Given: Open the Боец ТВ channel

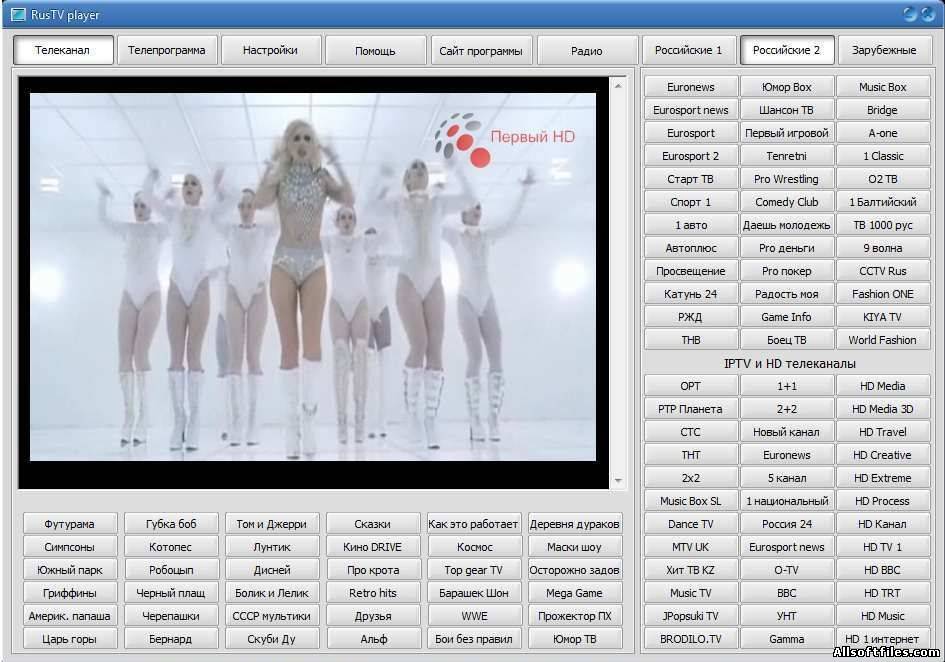Looking at the screenshot, I should pos(786,339).
